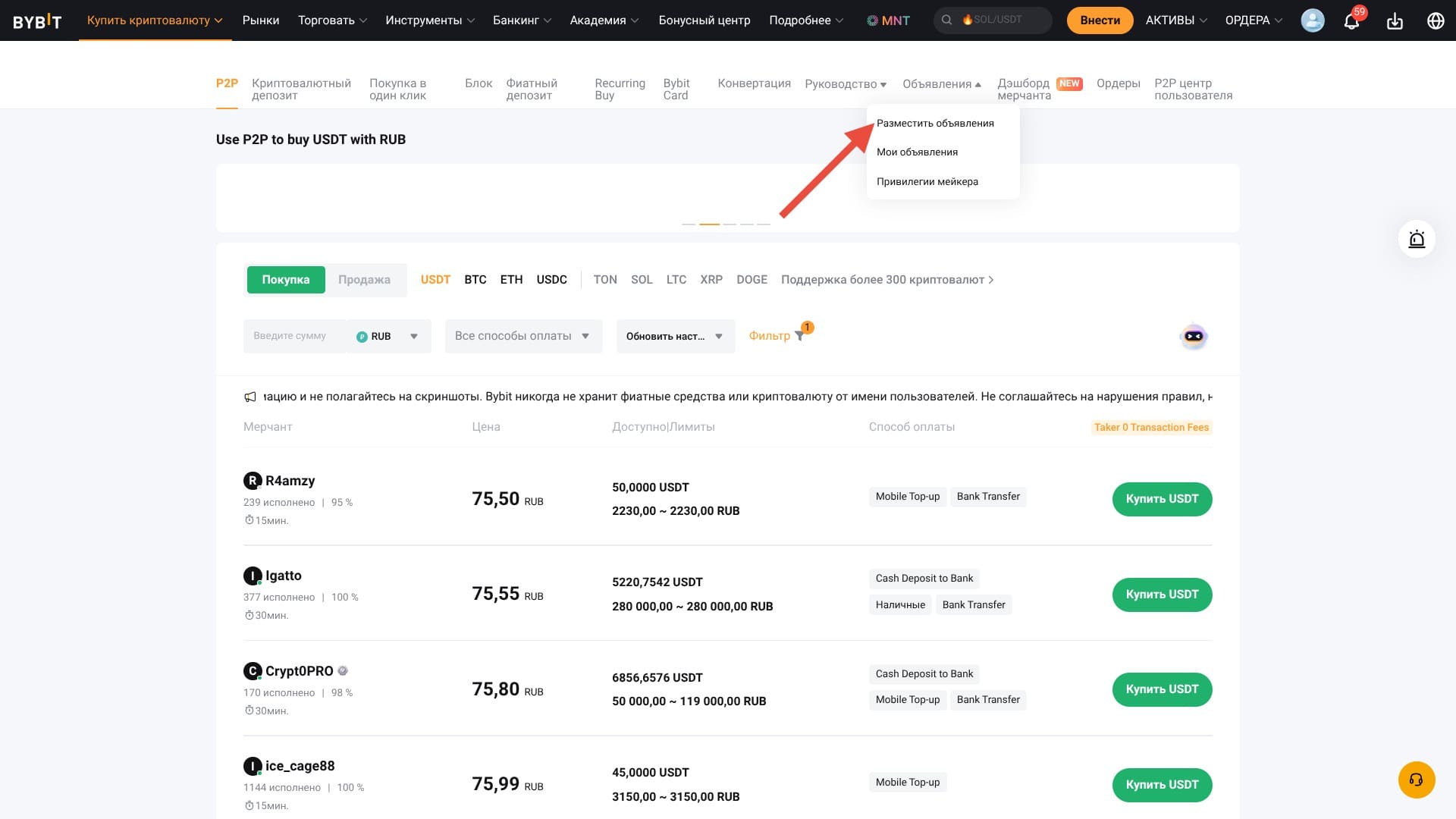Open the support headset chat button

1417,780
